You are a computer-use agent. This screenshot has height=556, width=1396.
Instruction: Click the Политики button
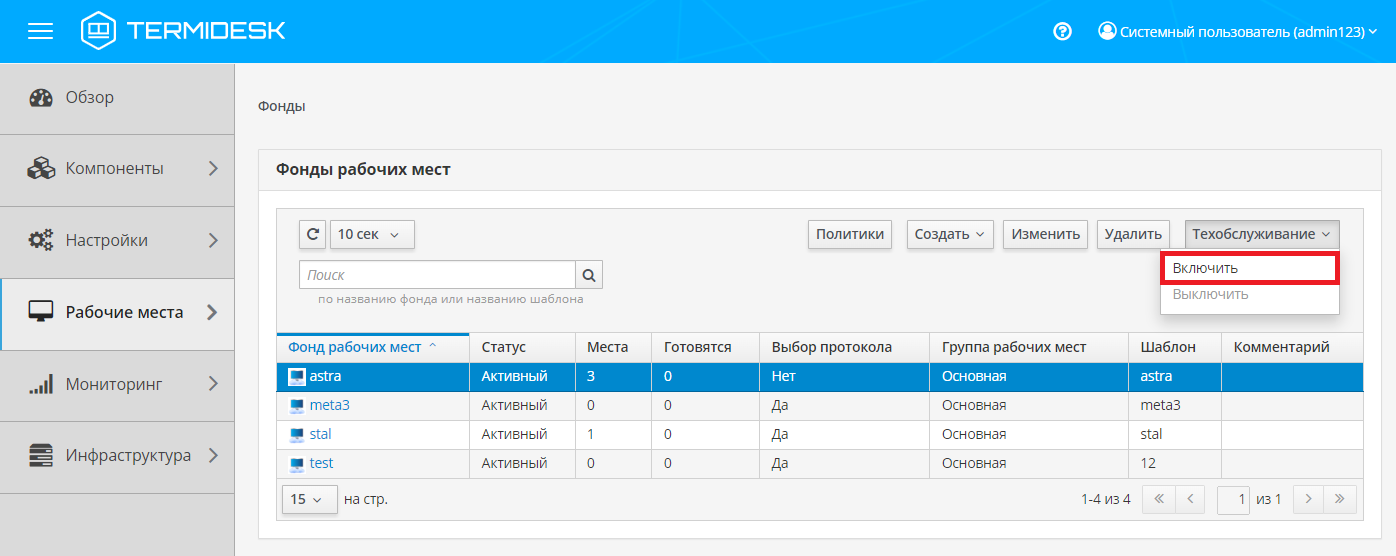click(x=849, y=234)
